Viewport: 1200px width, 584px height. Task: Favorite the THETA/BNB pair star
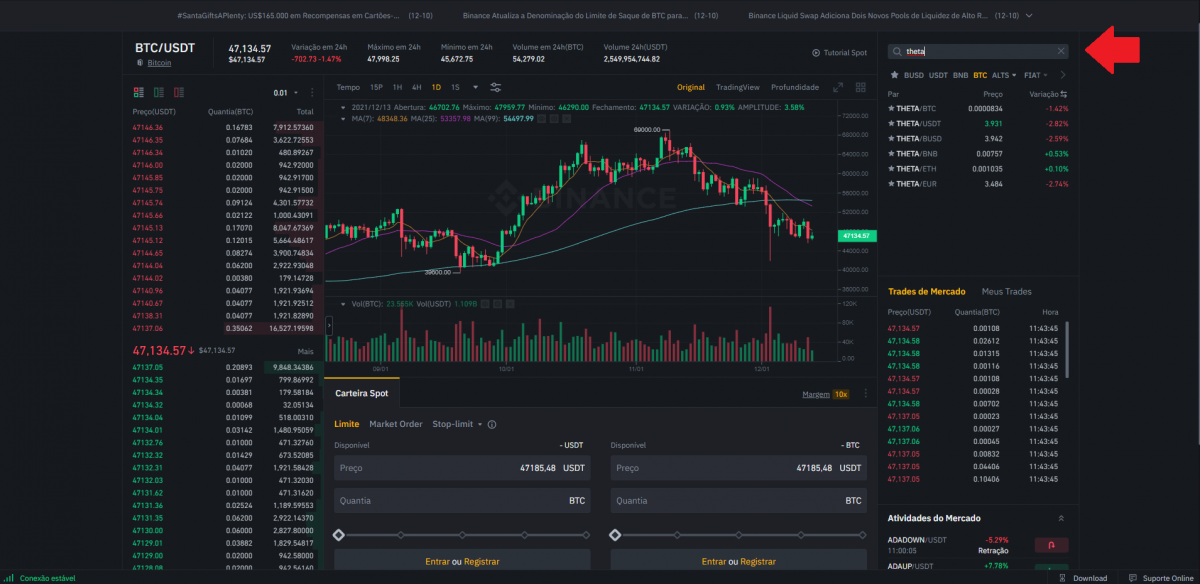[x=892, y=153]
